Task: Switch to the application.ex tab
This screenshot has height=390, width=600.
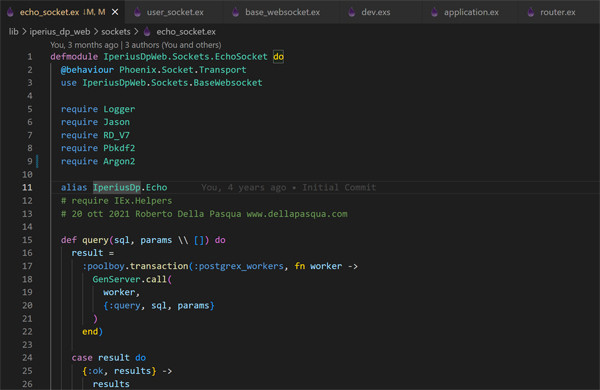Action: tap(471, 12)
